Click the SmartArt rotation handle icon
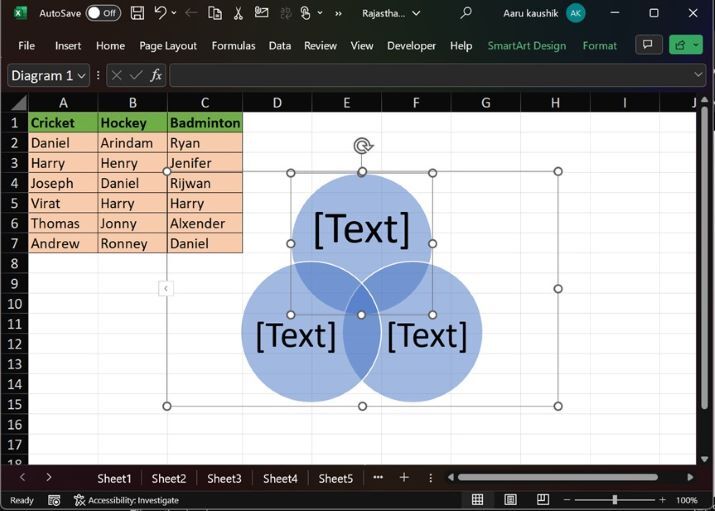This screenshot has height=511, width=715. coord(363,146)
